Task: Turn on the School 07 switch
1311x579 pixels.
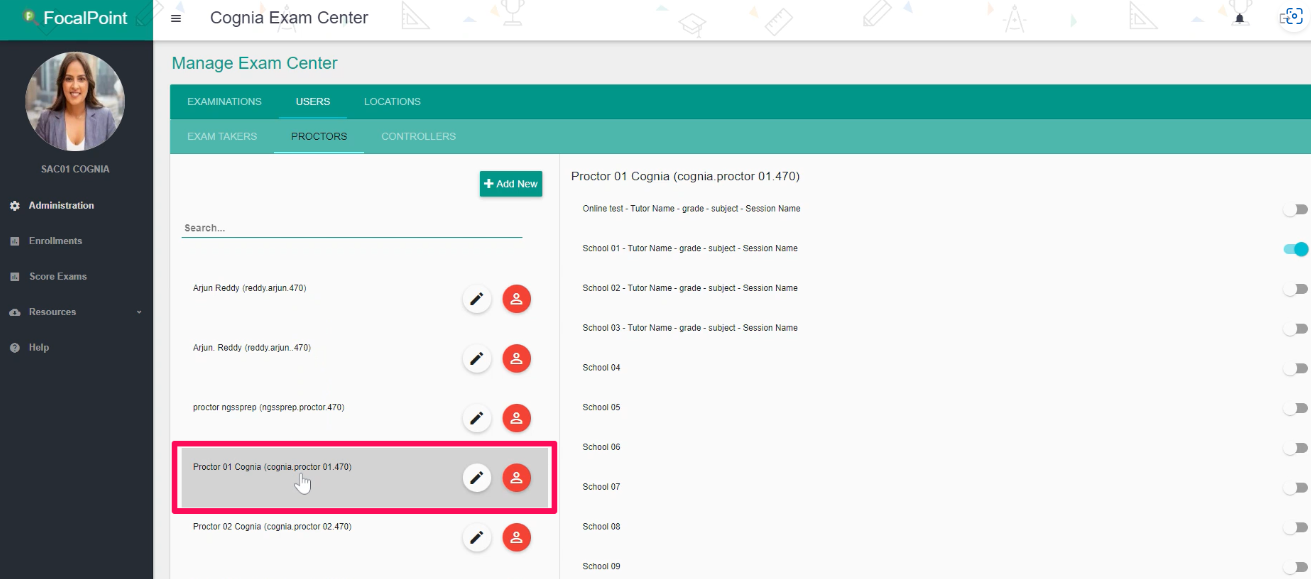Action: coord(1296,488)
